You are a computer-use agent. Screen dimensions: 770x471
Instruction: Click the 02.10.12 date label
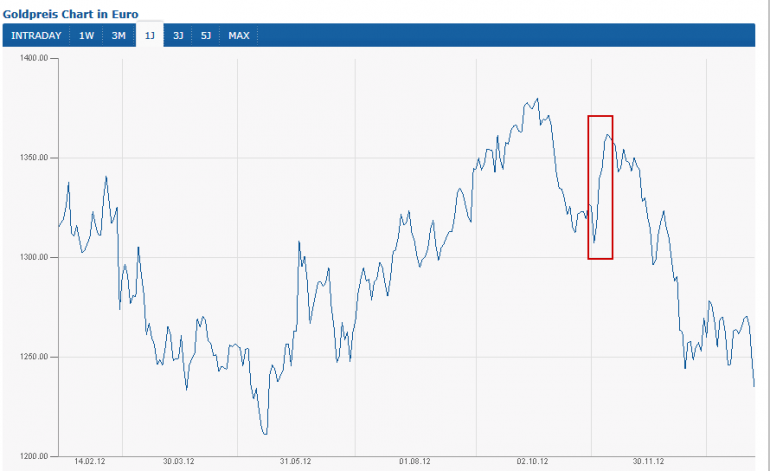pos(532,462)
